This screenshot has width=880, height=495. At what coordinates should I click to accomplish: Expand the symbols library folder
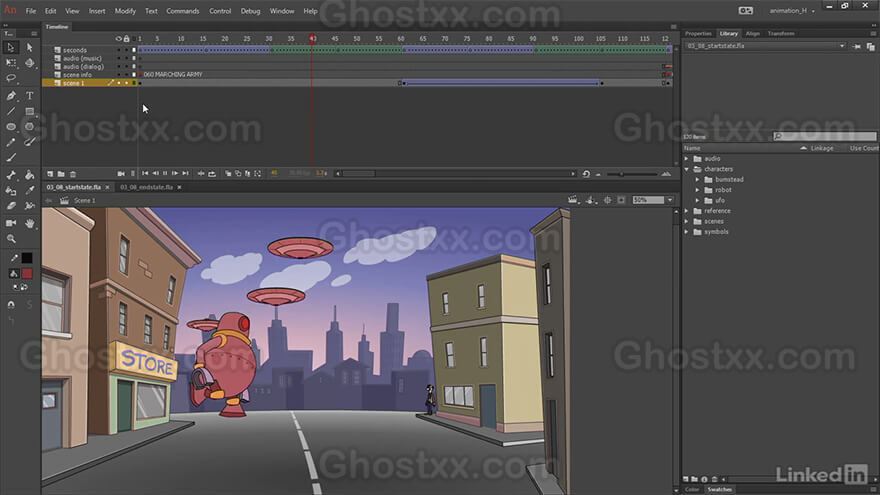(x=686, y=232)
